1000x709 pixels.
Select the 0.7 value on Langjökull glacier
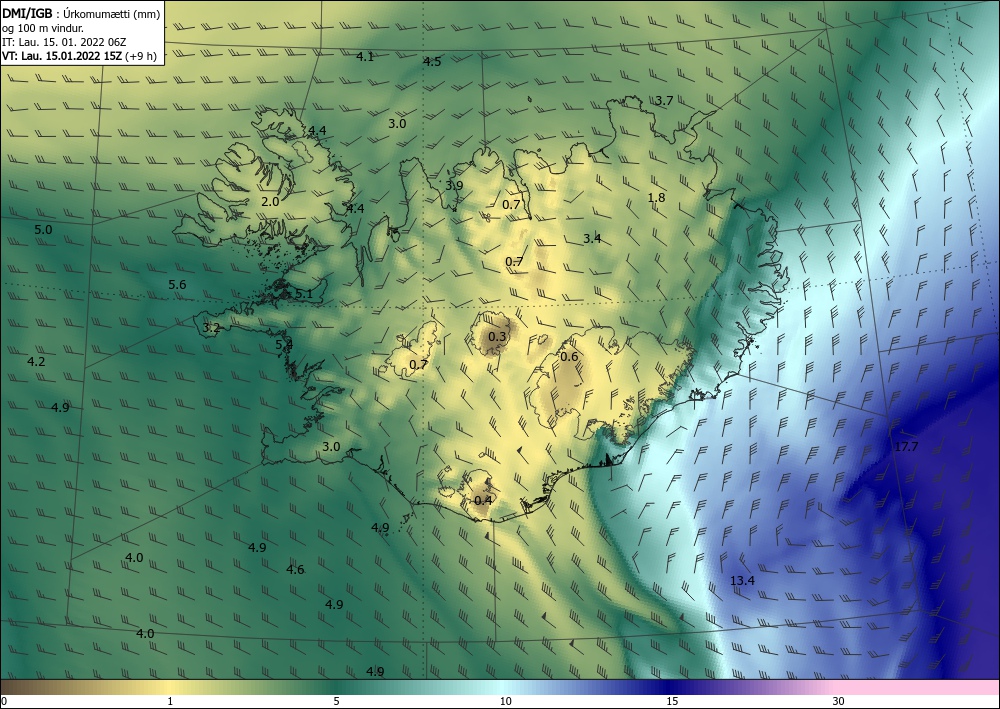click(418, 365)
